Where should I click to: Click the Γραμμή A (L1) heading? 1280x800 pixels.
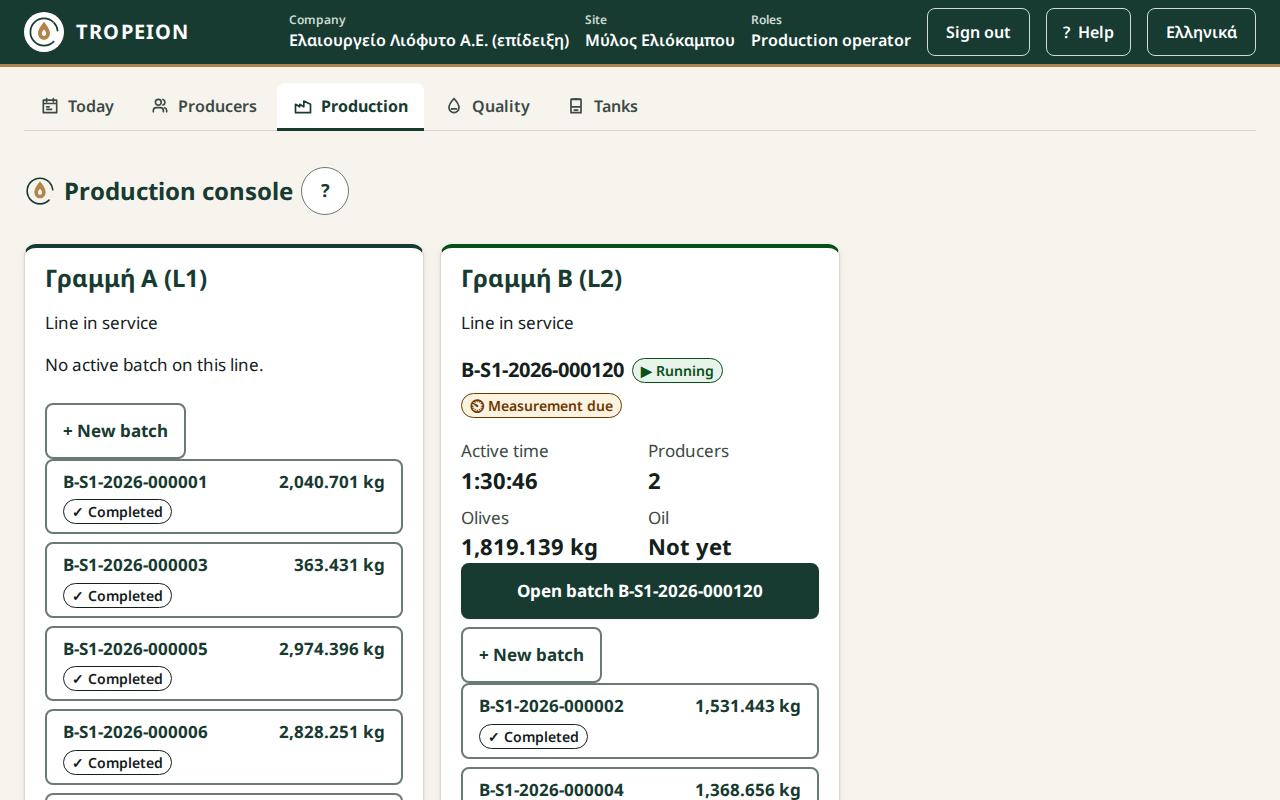pos(126,279)
